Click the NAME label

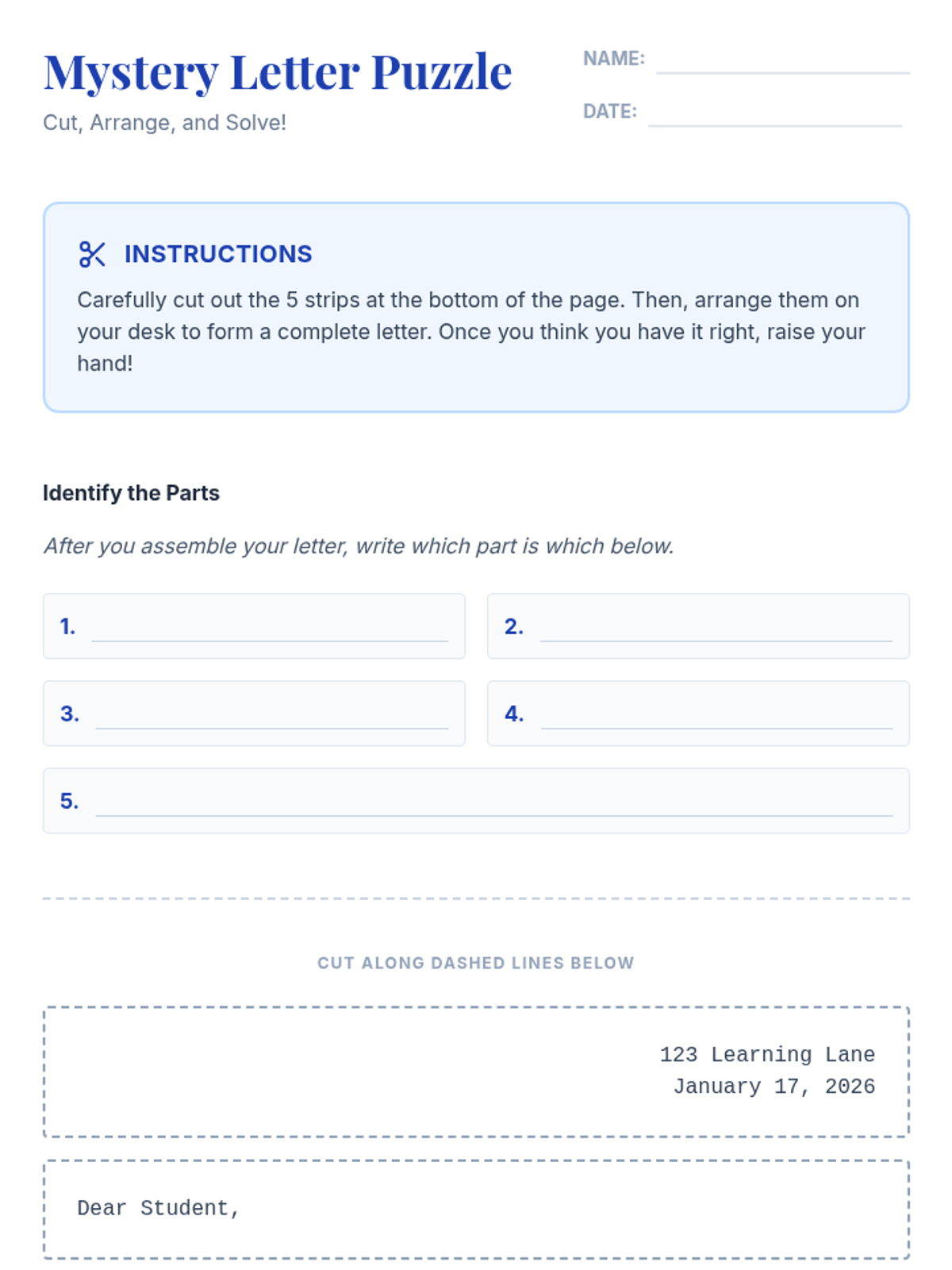[613, 59]
